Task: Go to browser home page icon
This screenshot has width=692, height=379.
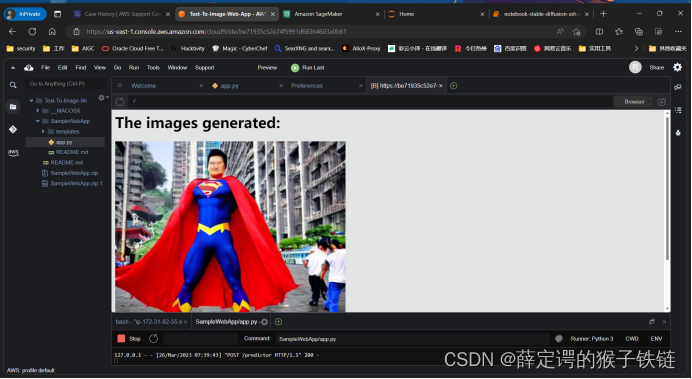Action: [x=52, y=32]
